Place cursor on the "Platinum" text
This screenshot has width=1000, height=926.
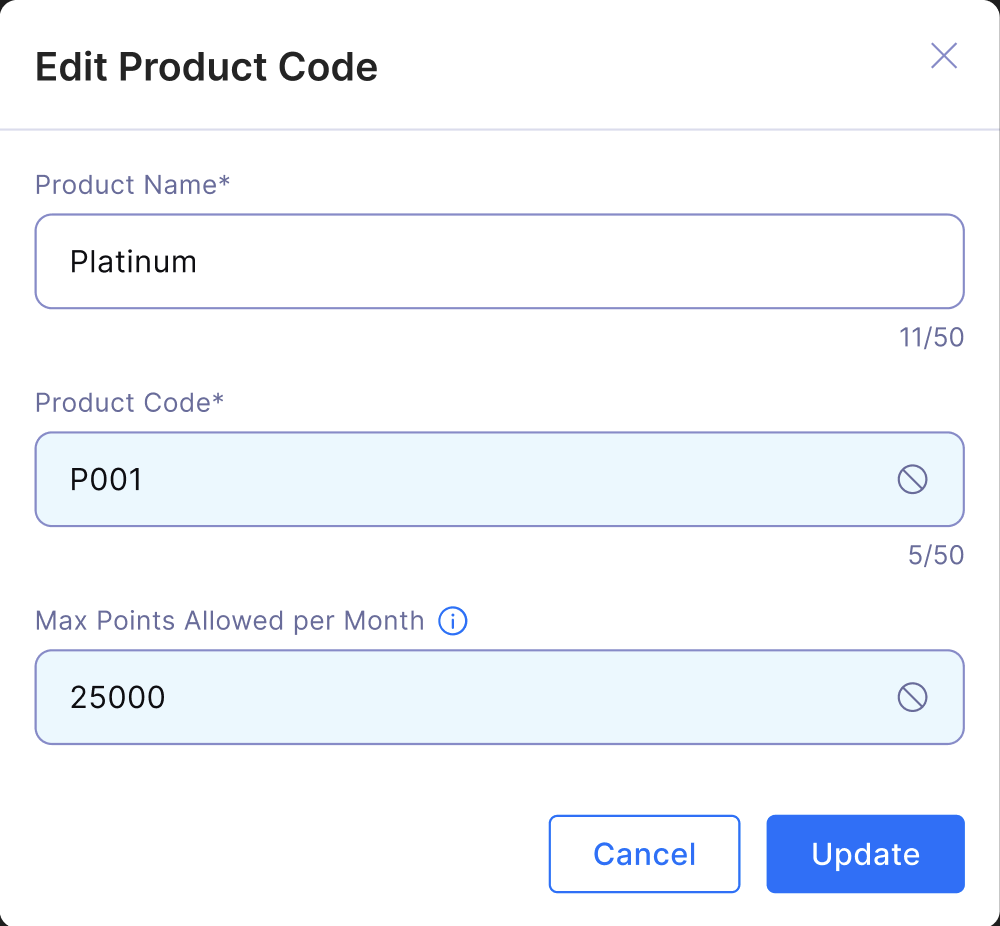133,262
